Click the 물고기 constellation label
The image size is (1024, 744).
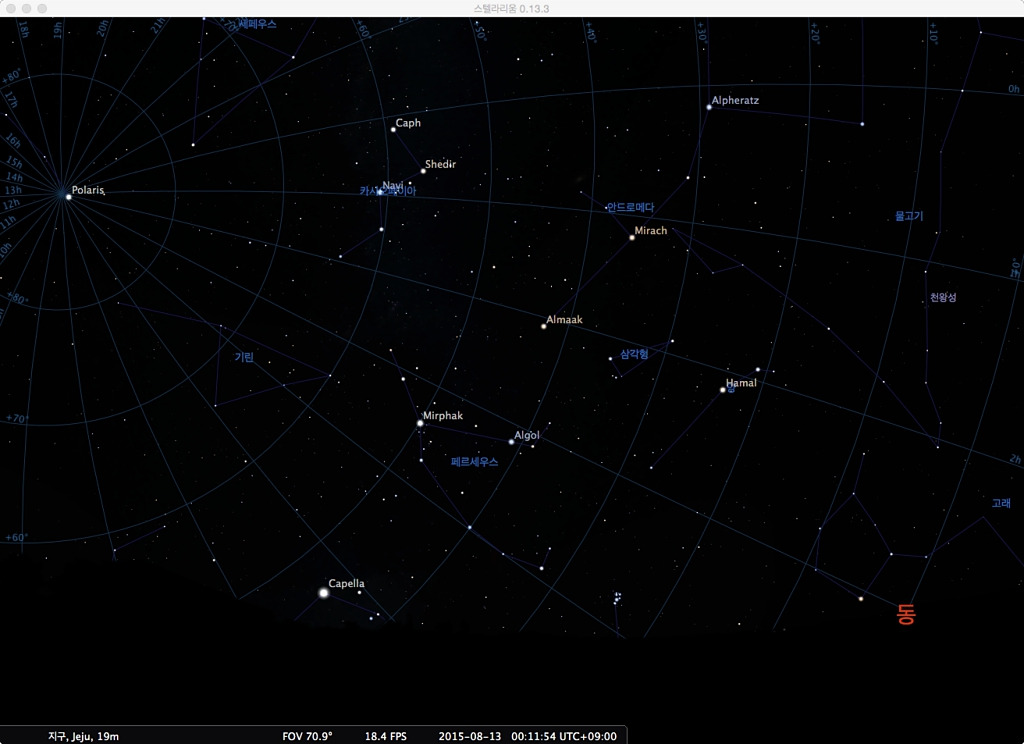pyautogui.click(x=909, y=216)
